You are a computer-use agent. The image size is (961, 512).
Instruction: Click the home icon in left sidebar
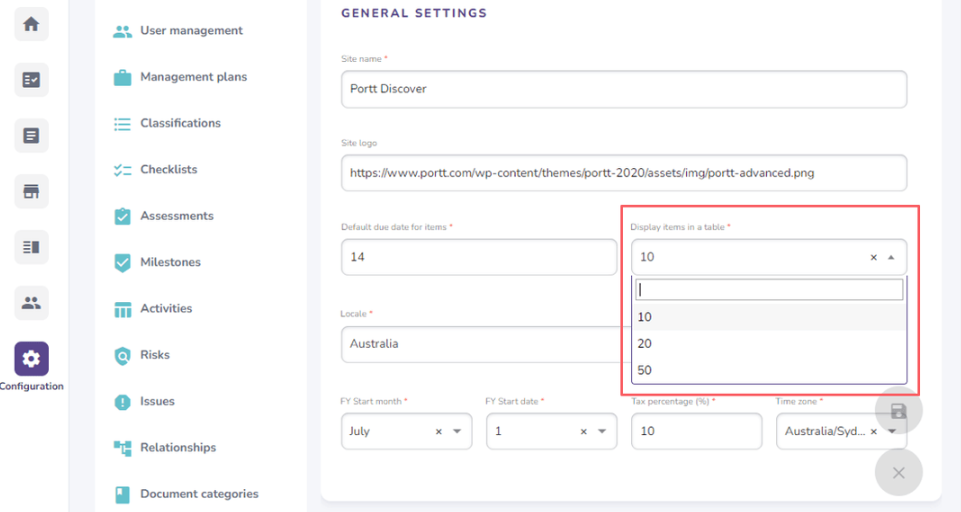(x=31, y=24)
